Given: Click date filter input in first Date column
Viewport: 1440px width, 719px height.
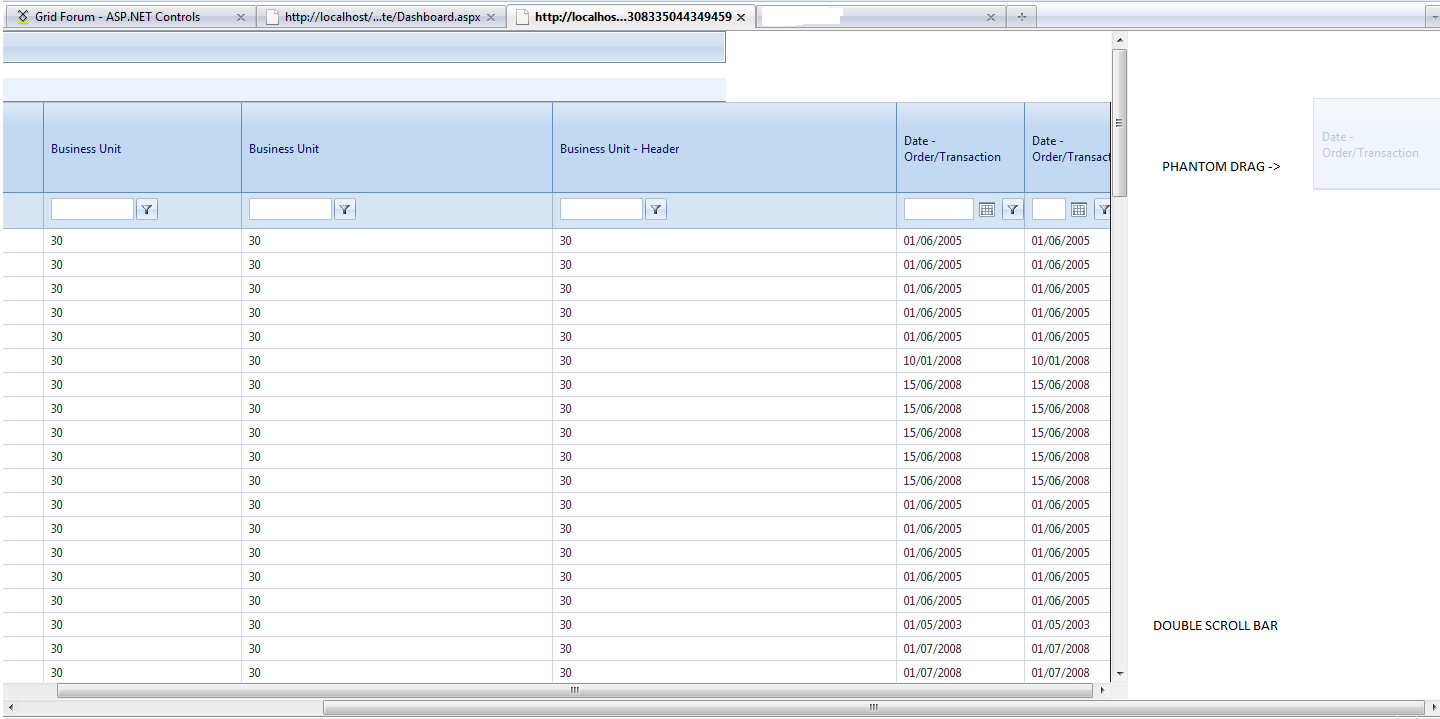Looking at the screenshot, I should [938, 209].
